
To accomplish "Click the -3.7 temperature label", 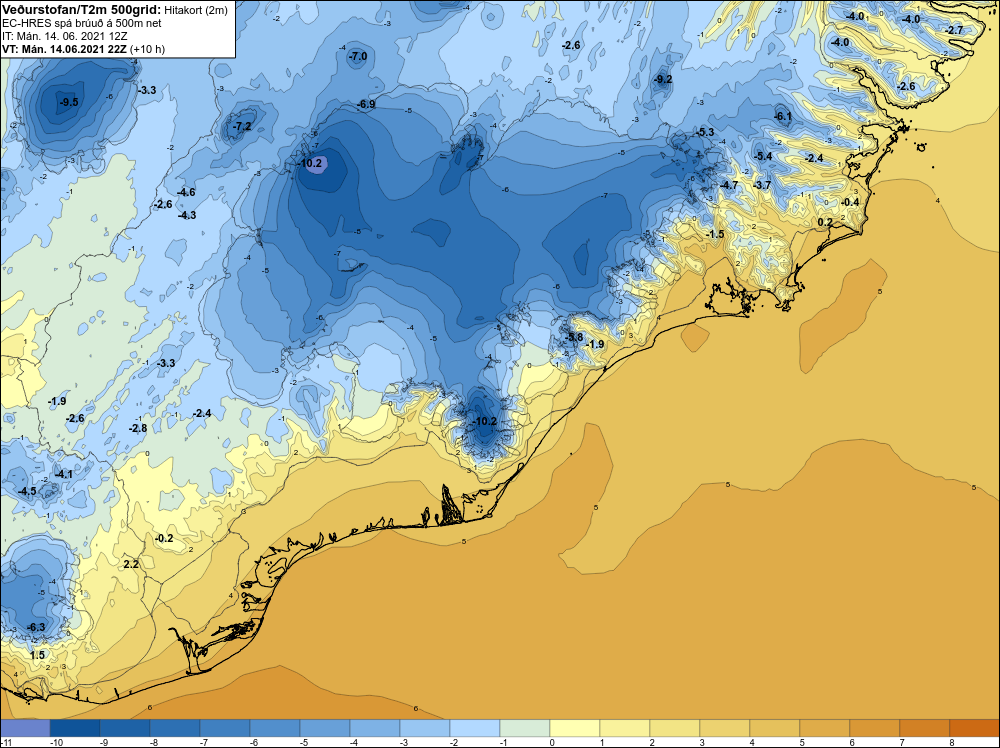I will tap(762, 185).
